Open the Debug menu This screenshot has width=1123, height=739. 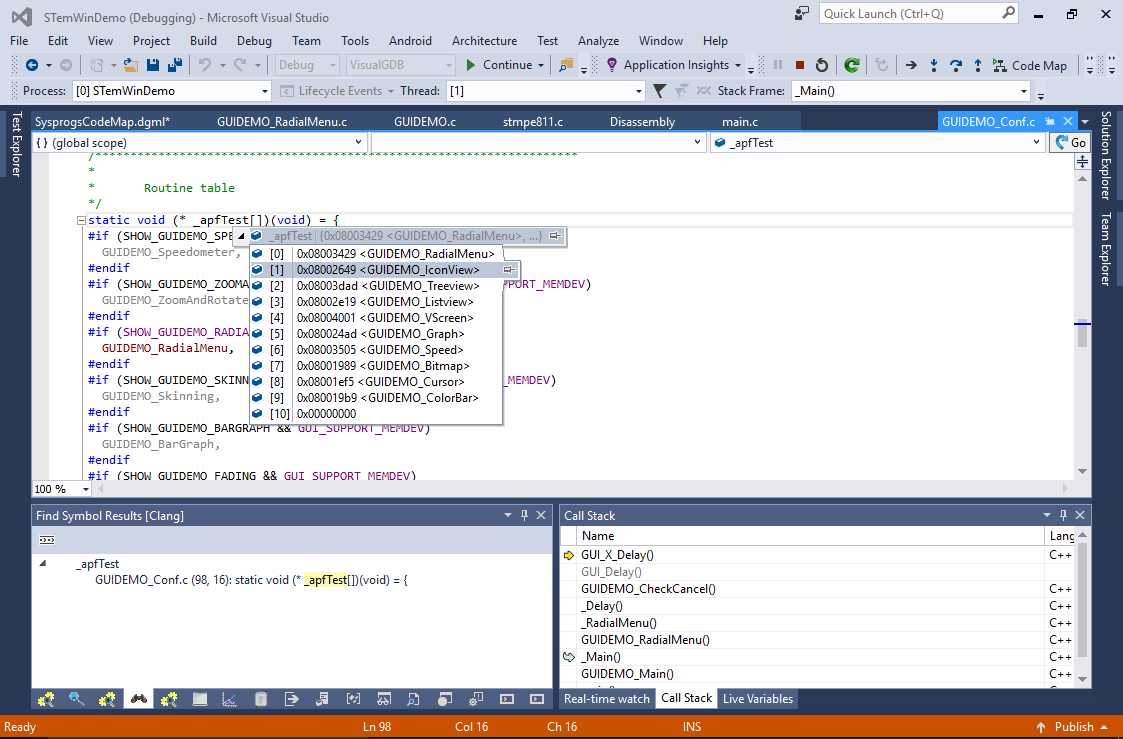[254, 41]
